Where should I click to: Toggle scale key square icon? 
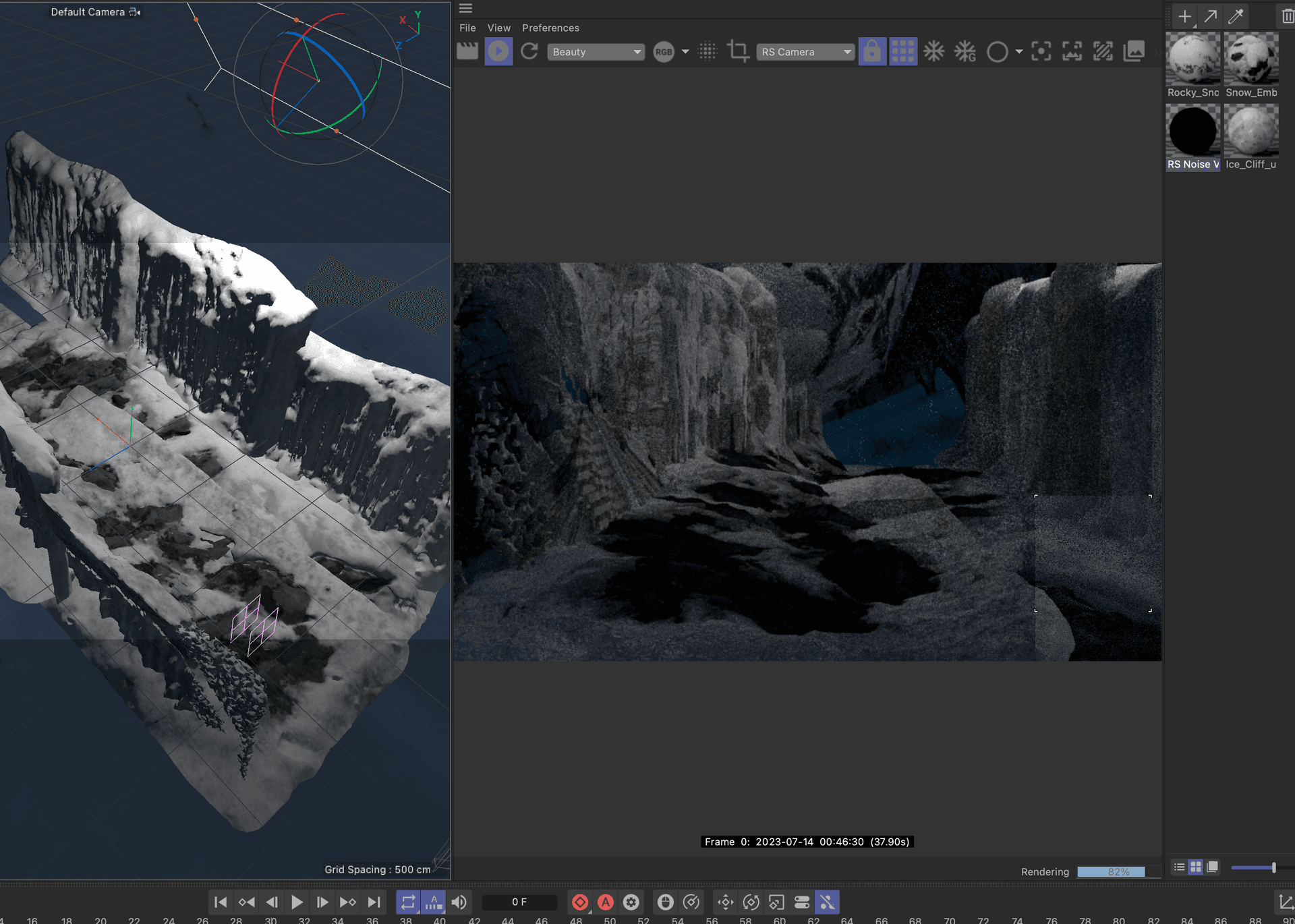pos(776,902)
